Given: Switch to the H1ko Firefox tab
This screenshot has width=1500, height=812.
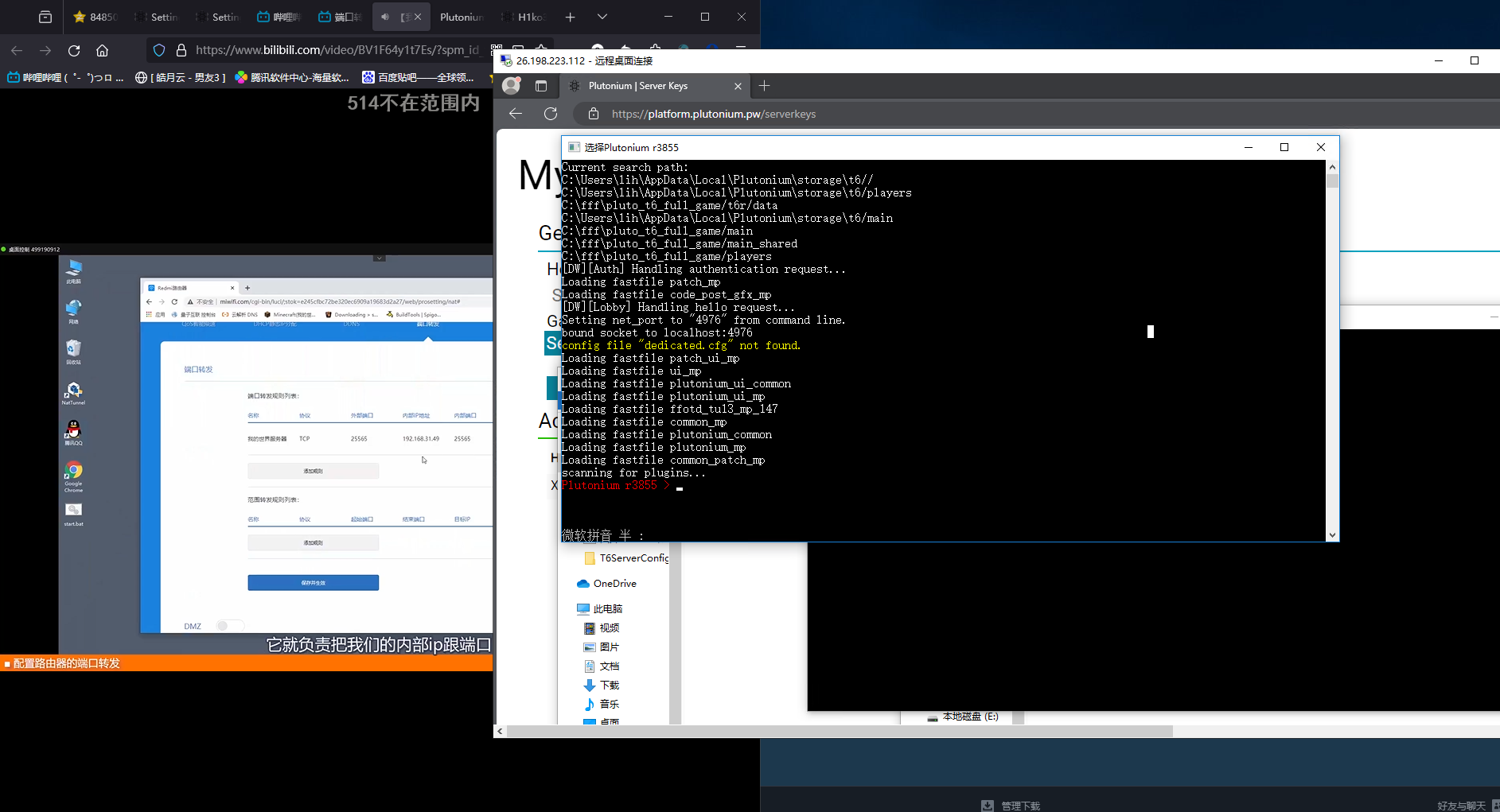Looking at the screenshot, I should [524, 17].
